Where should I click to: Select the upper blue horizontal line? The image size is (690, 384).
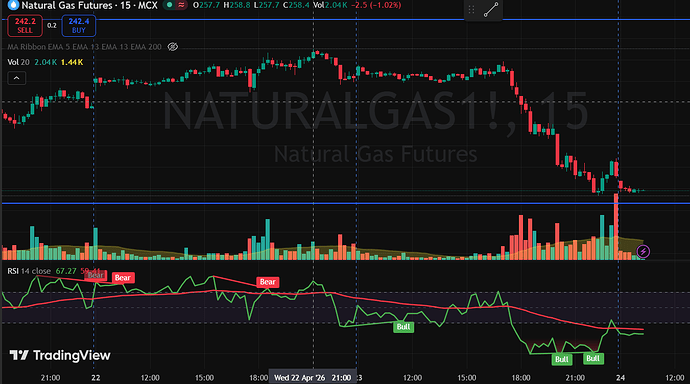[345, 19]
